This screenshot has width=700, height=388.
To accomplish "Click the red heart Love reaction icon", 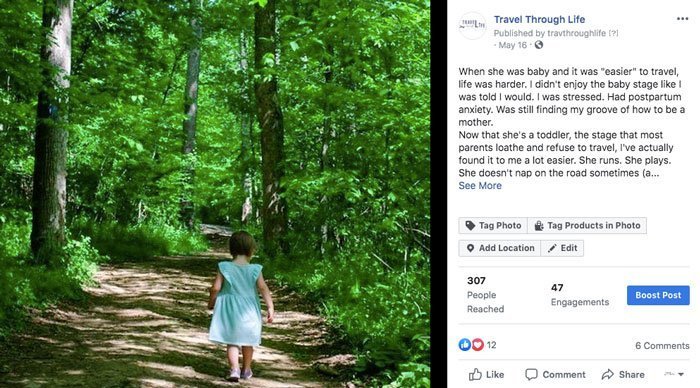I will pos(478,345).
